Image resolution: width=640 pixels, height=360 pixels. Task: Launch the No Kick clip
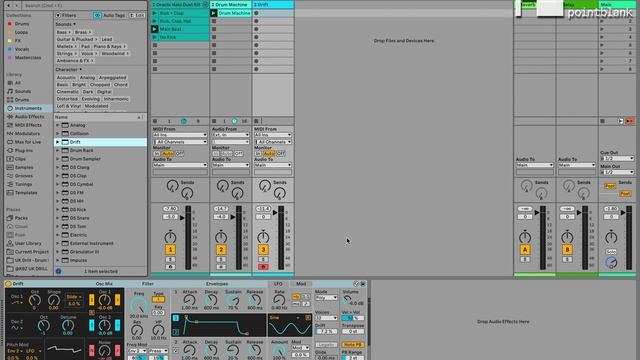click(x=155, y=37)
